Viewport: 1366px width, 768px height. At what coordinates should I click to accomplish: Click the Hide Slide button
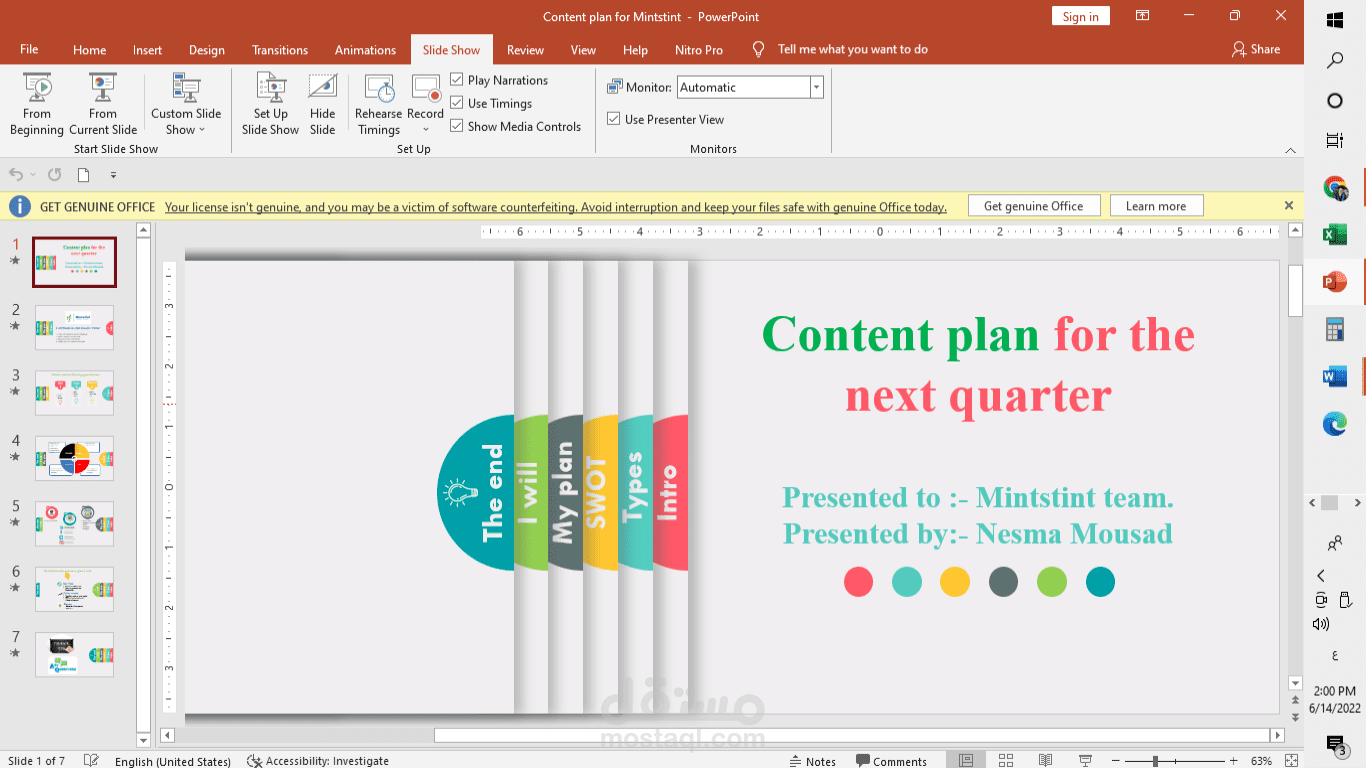tap(322, 104)
